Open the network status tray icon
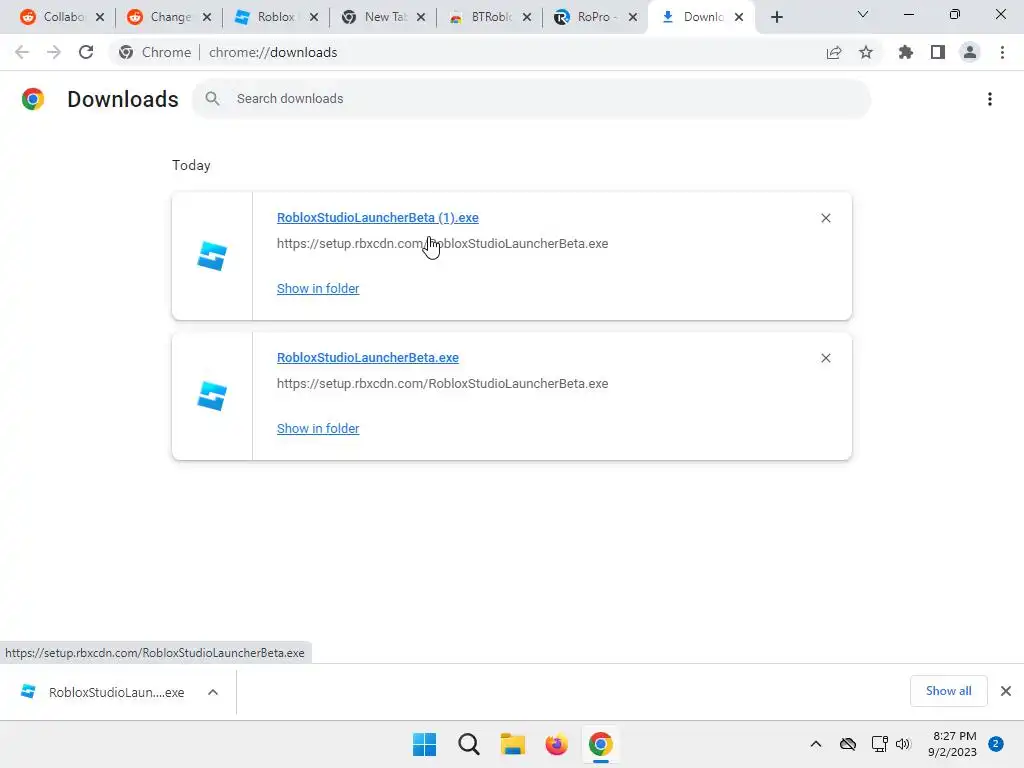This screenshot has height=768, width=1024. pos(880,744)
